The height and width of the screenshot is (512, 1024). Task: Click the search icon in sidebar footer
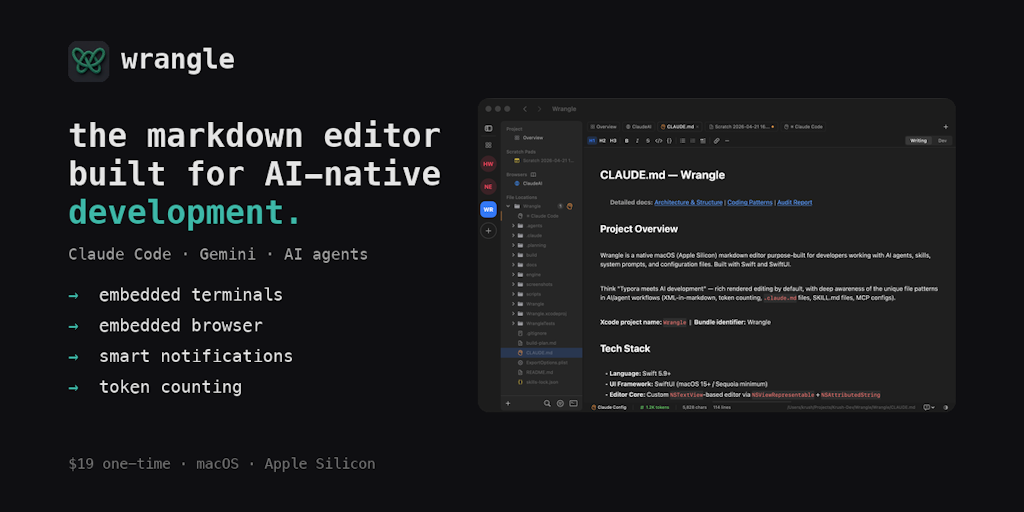[x=547, y=403]
